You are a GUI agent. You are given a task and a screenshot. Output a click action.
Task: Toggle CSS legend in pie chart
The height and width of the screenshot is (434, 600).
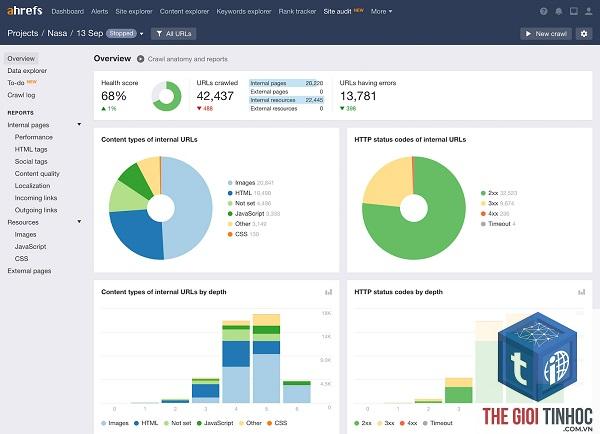click(x=243, y=234)
